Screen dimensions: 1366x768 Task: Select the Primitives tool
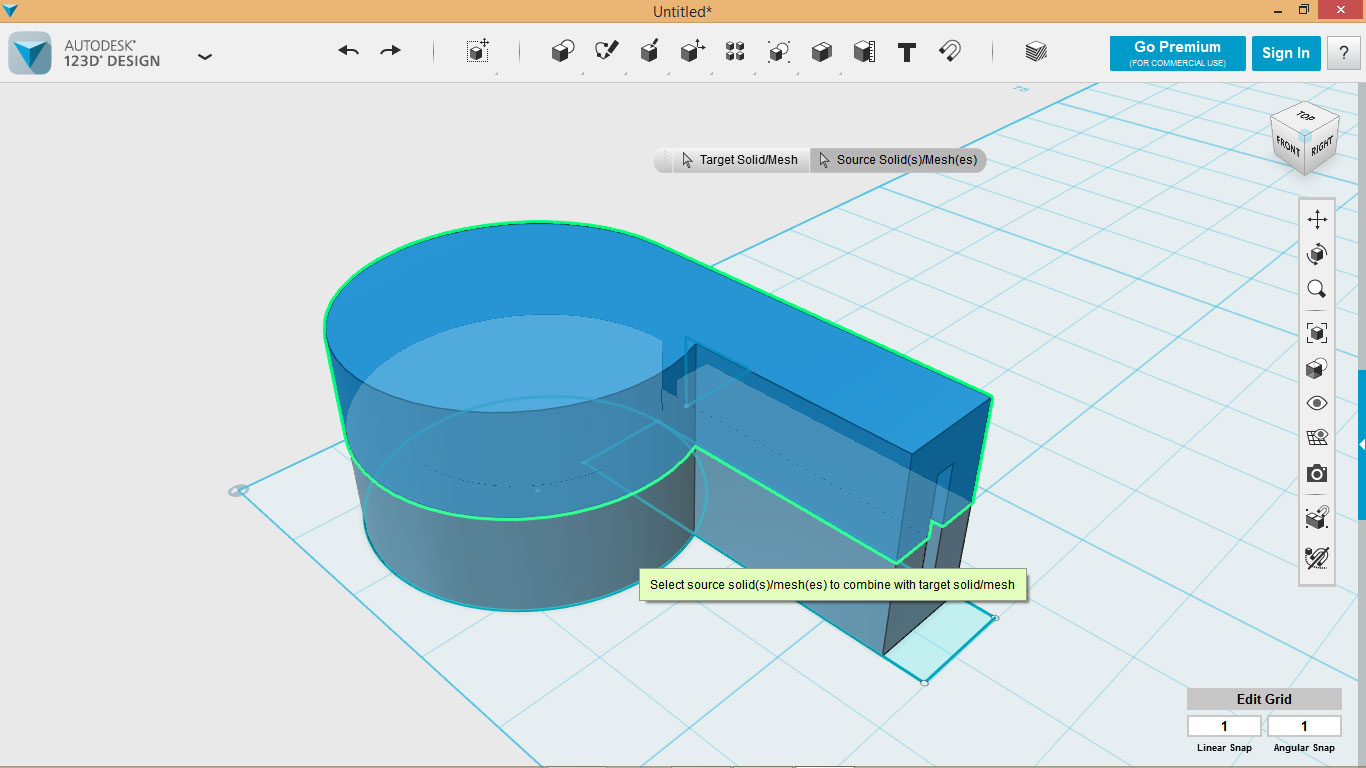click(562, 52)
